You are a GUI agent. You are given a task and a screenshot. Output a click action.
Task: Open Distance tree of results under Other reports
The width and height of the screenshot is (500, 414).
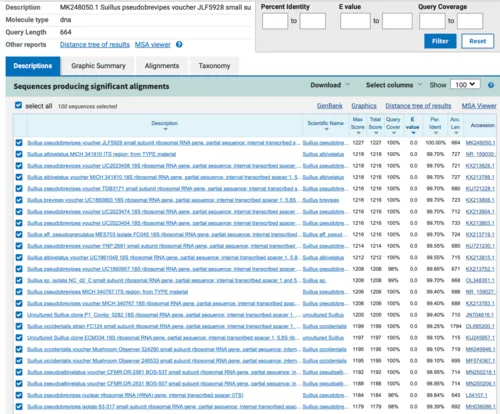95,44
